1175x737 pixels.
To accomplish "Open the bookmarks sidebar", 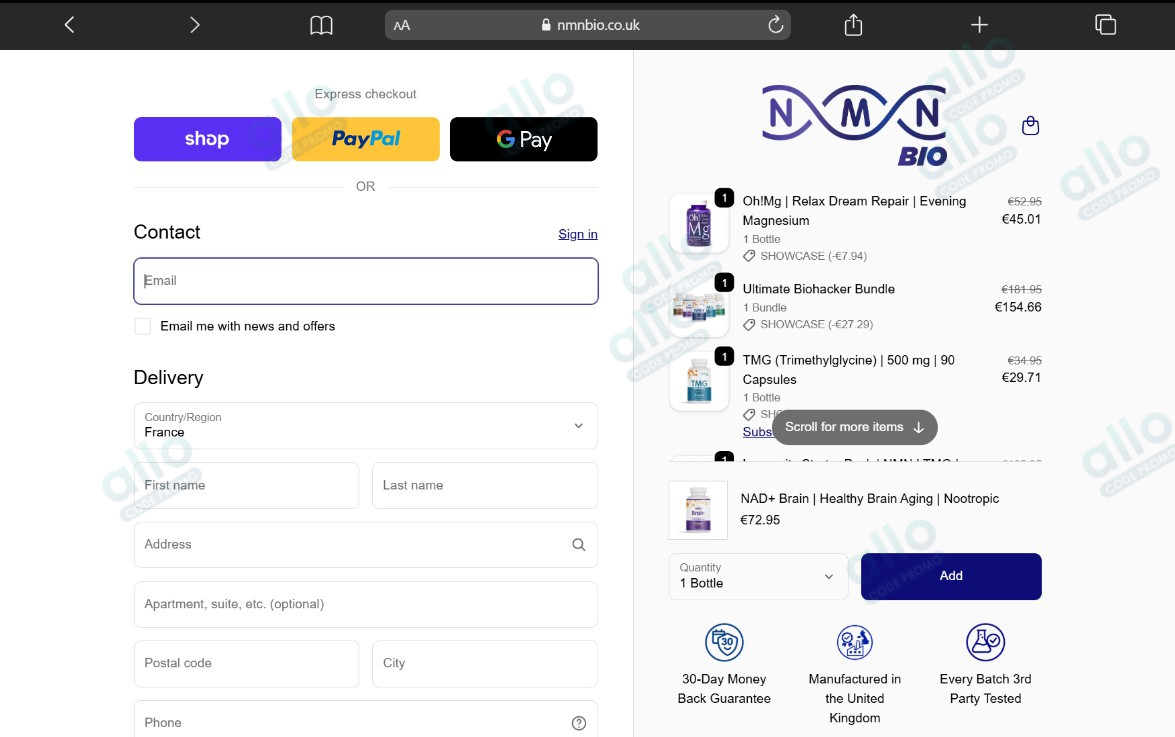I will click(x=321, y=24).
